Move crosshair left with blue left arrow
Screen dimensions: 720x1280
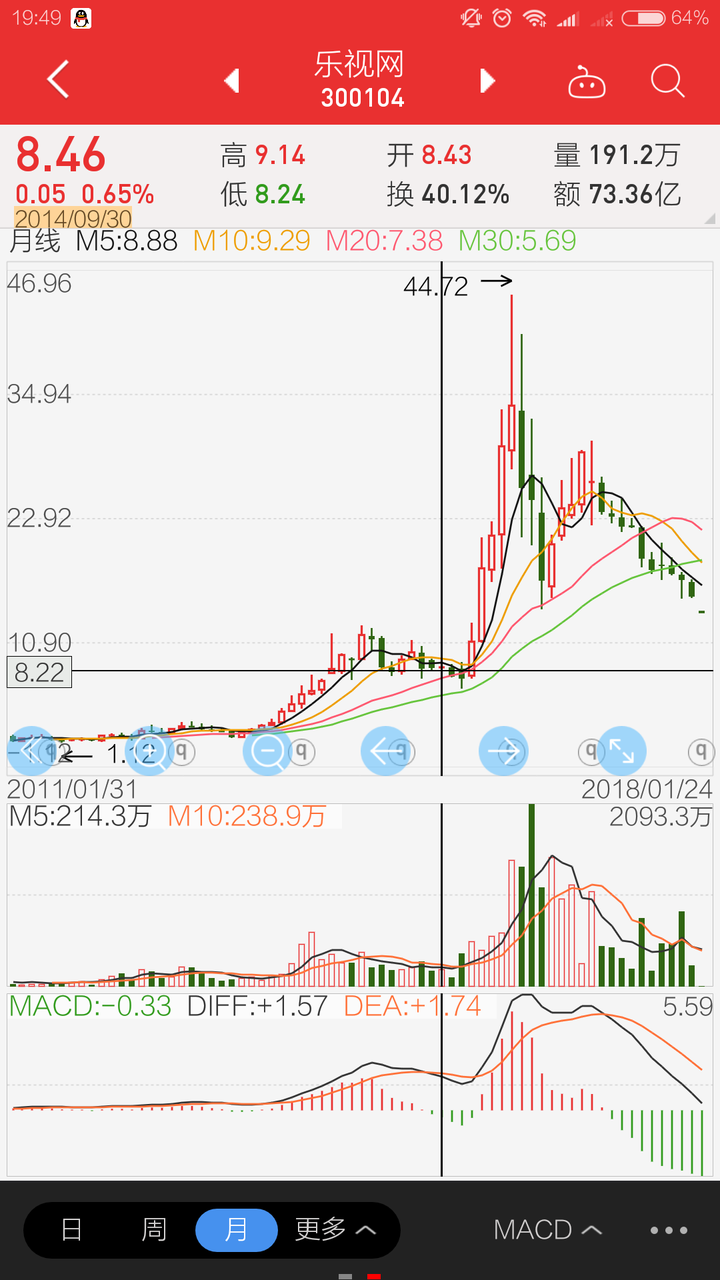385,750
